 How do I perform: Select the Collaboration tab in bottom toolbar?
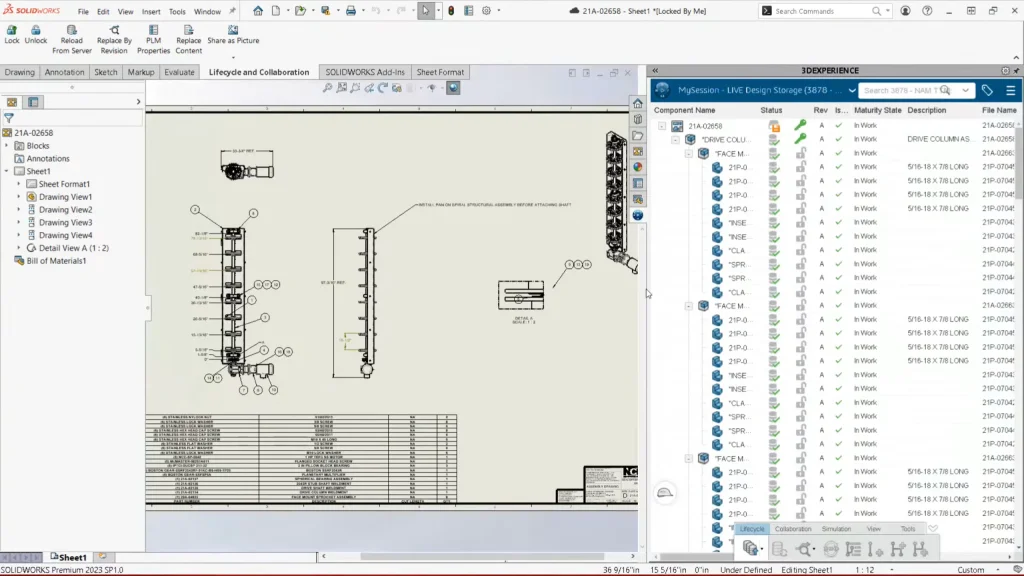point(793,529)
